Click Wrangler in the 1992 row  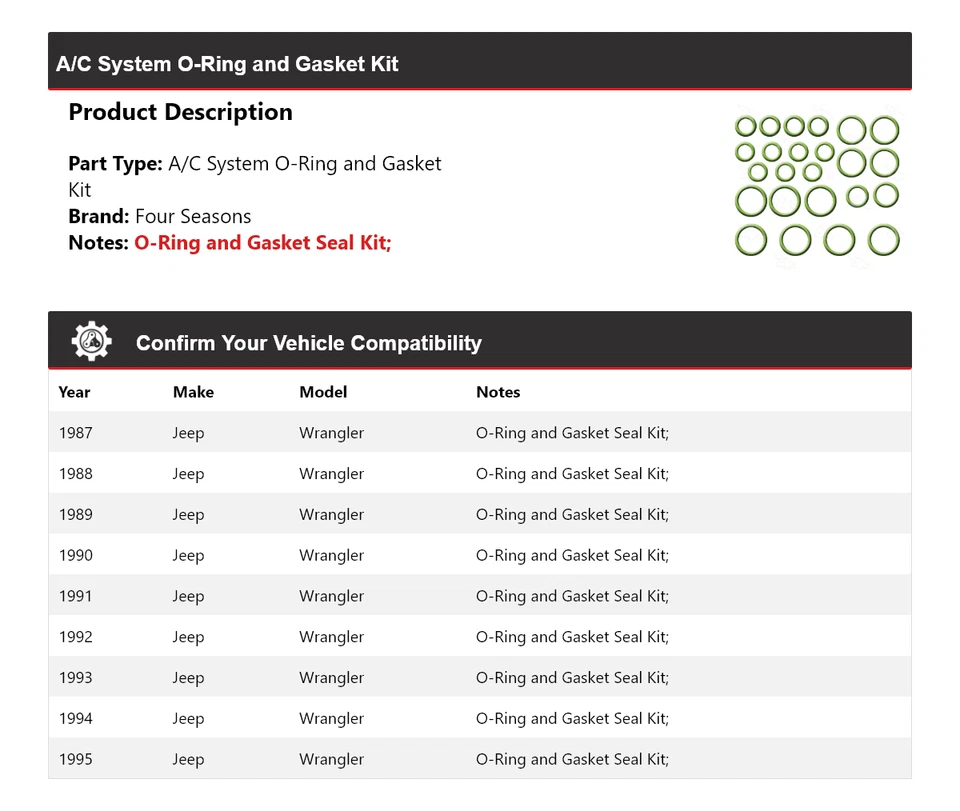click(x=332, y=638)
